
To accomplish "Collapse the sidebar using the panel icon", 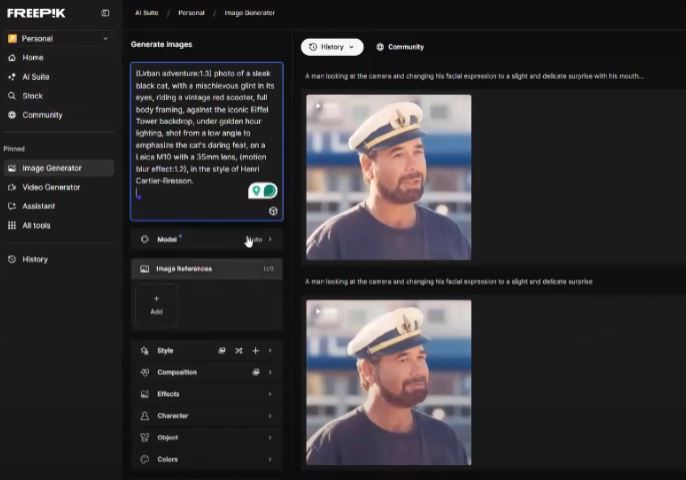I will 105,13.
